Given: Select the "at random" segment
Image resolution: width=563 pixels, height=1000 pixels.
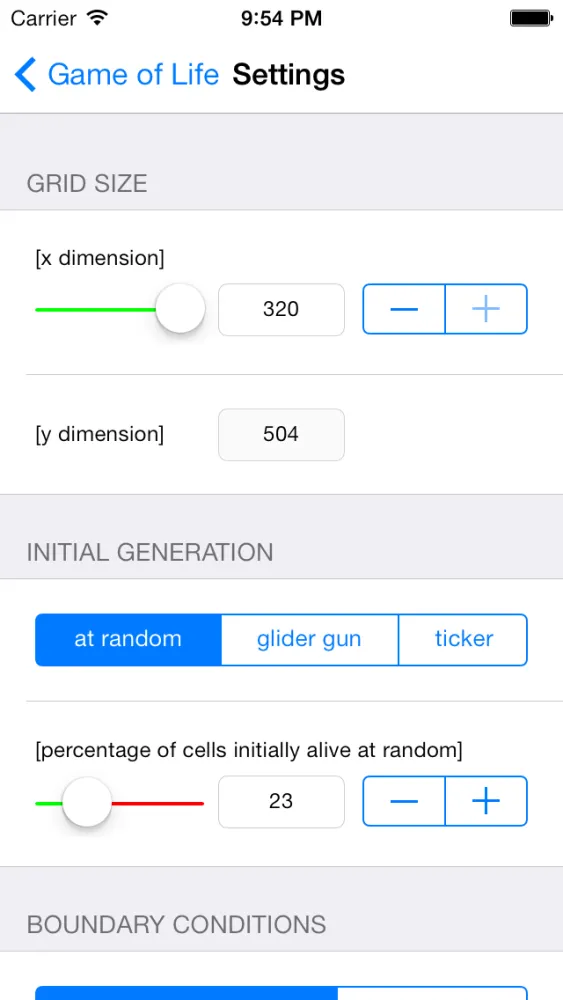Looking at the screenshot, I should click(128, 640).
